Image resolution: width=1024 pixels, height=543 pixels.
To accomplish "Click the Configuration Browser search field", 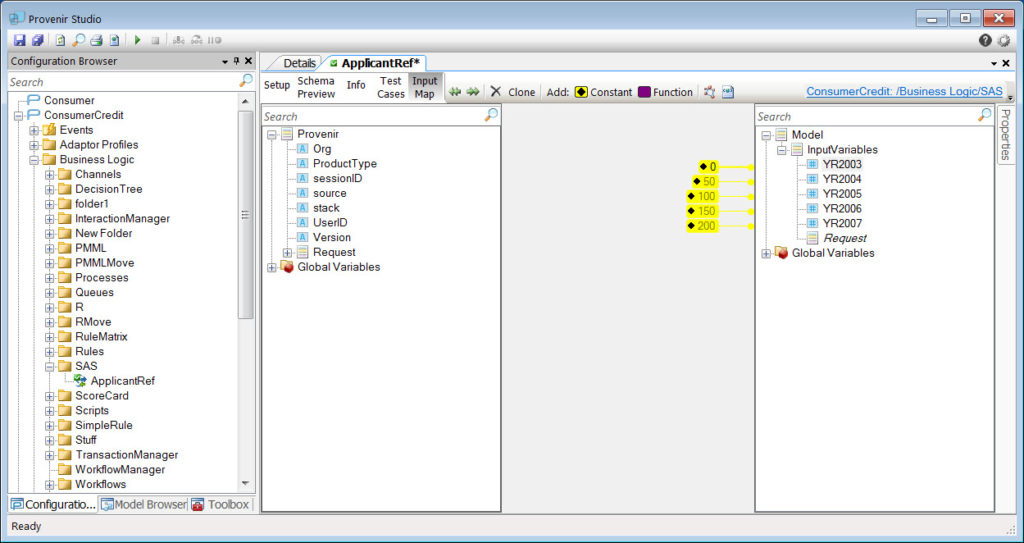I will pyautogui.click(x=124, y=82).
